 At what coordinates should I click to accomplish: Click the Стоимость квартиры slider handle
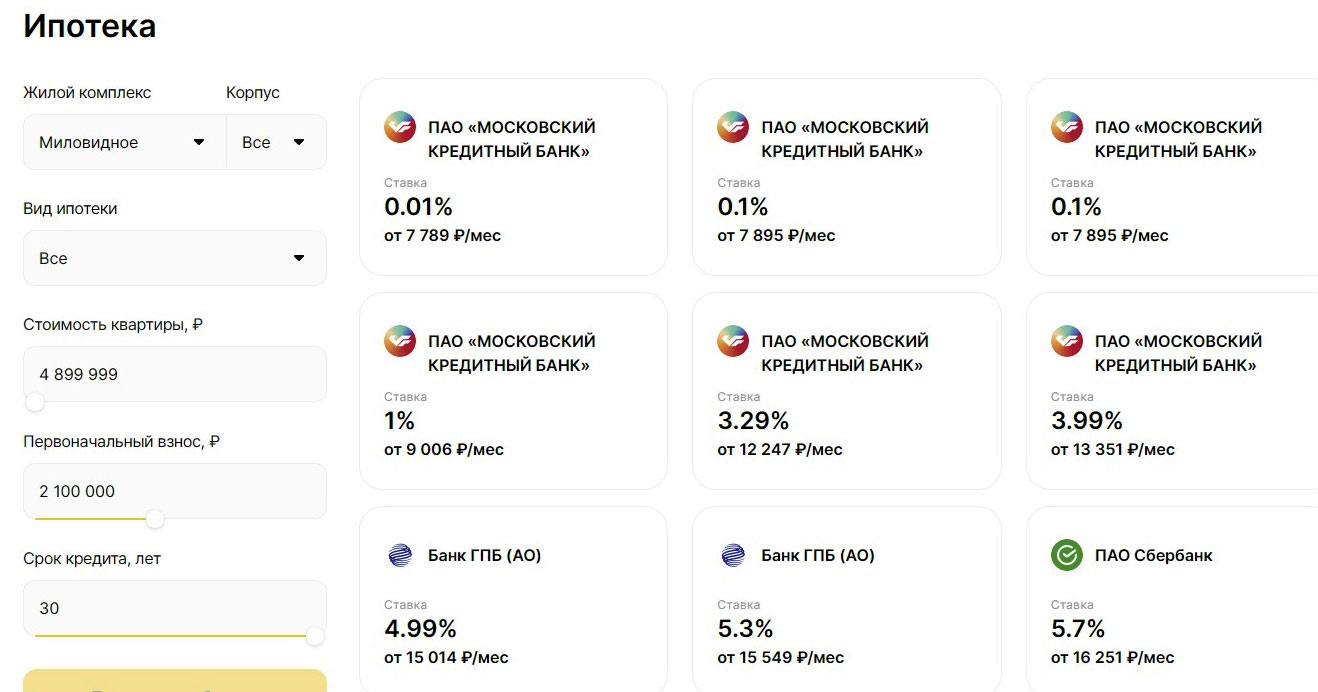point(35,402)
